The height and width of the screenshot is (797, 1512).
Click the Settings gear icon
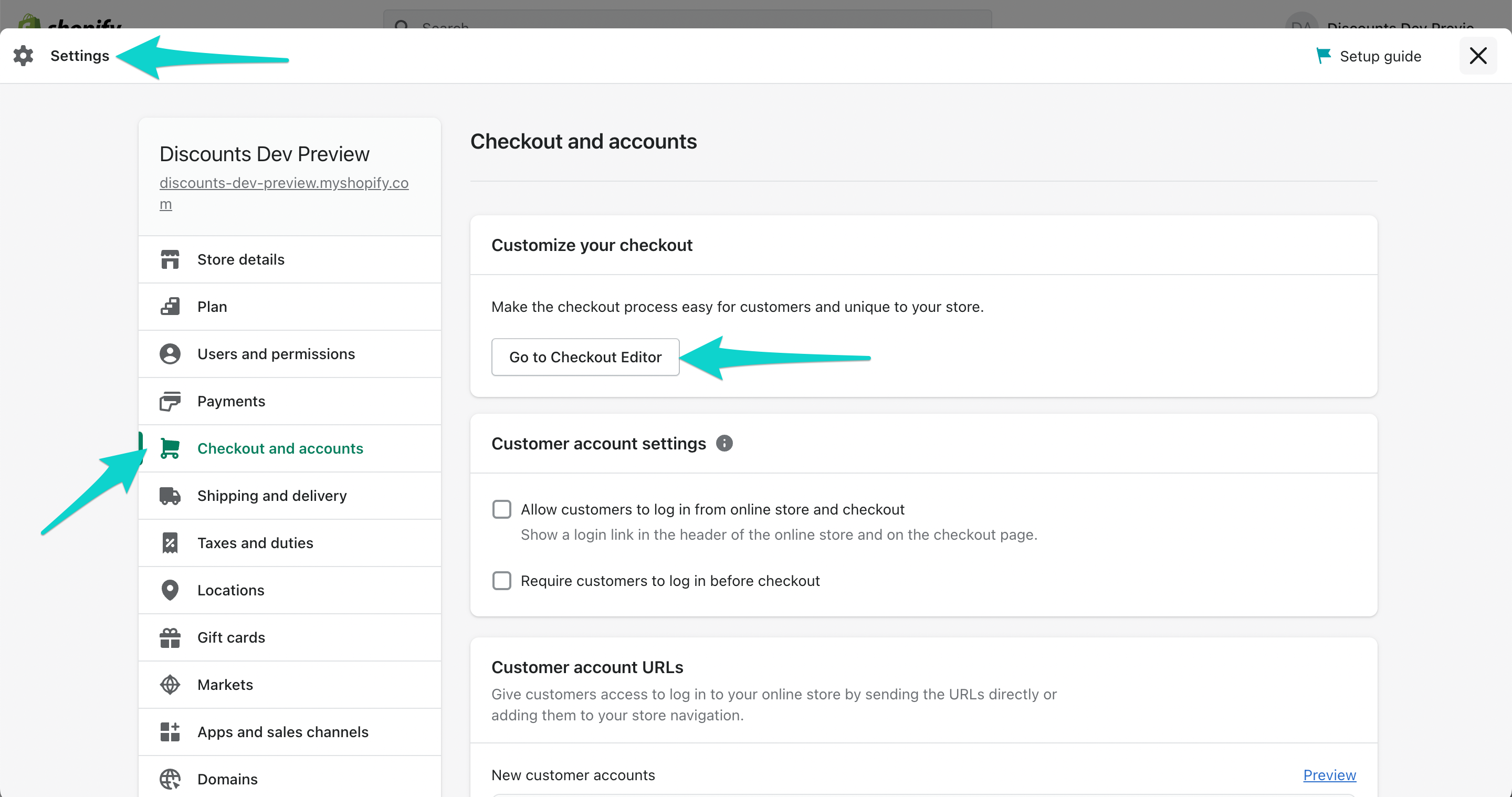click(x=24, y=56)
